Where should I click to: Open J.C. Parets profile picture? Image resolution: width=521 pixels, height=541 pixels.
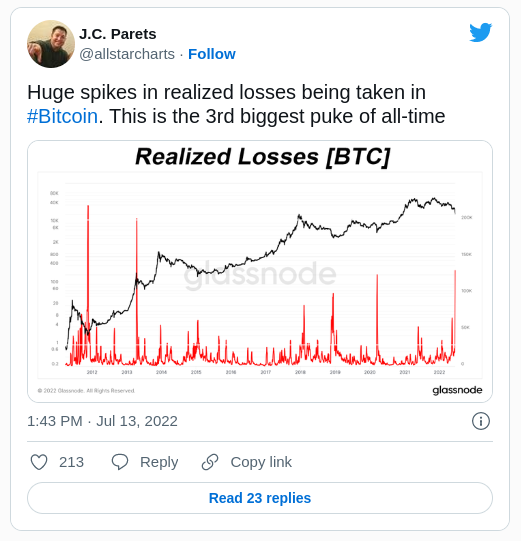coord(51,44)
